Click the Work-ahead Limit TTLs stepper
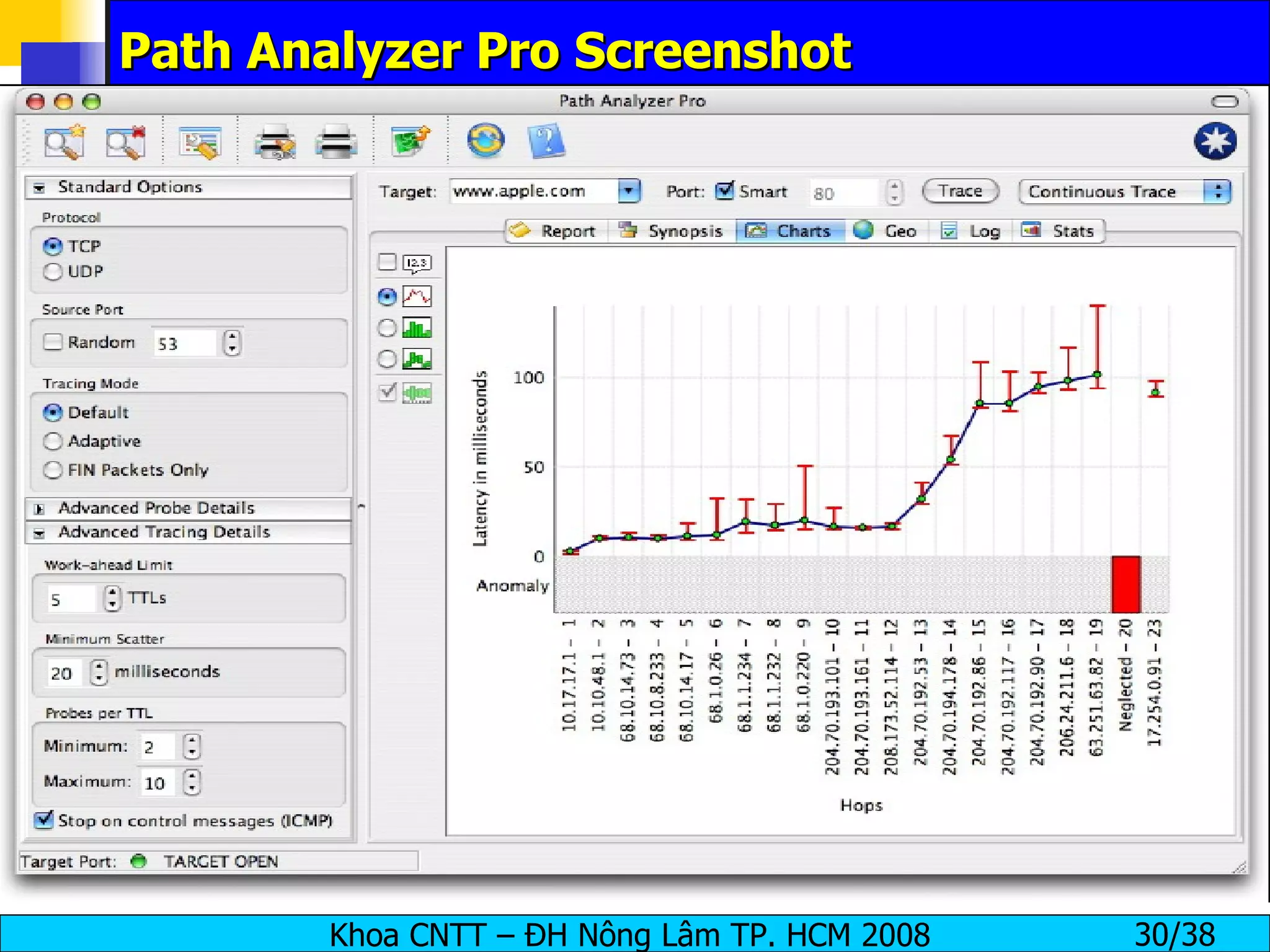The image size is (1270, 952). 112,598
